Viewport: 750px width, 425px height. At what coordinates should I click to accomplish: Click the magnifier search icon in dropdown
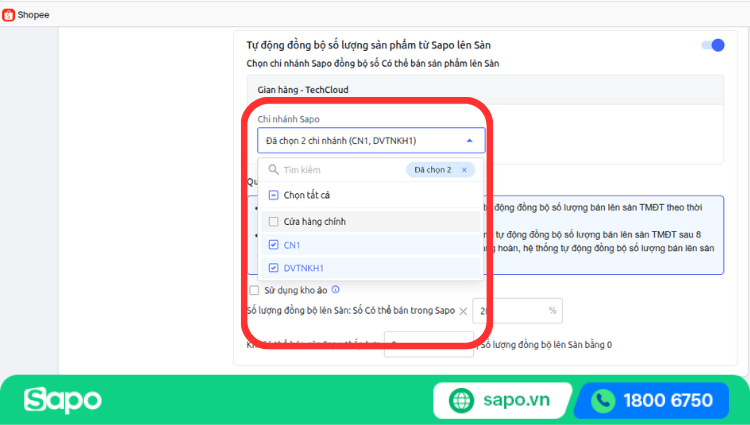274,170
